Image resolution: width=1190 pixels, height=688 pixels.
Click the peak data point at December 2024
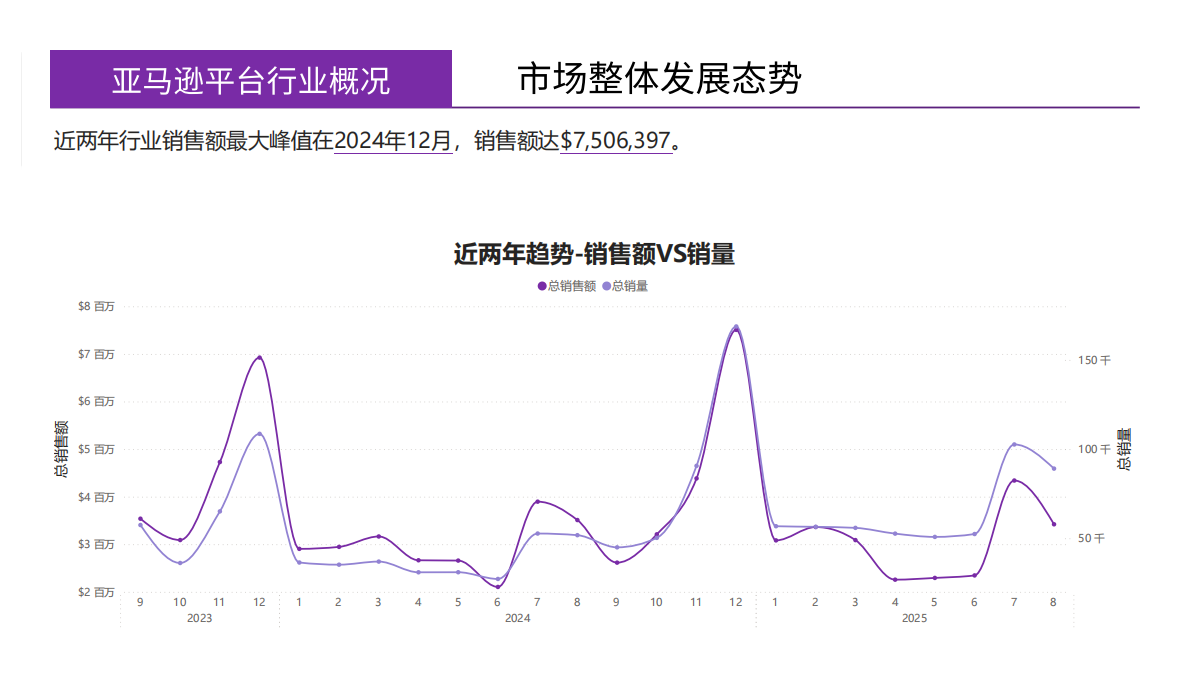click(735, 328)
